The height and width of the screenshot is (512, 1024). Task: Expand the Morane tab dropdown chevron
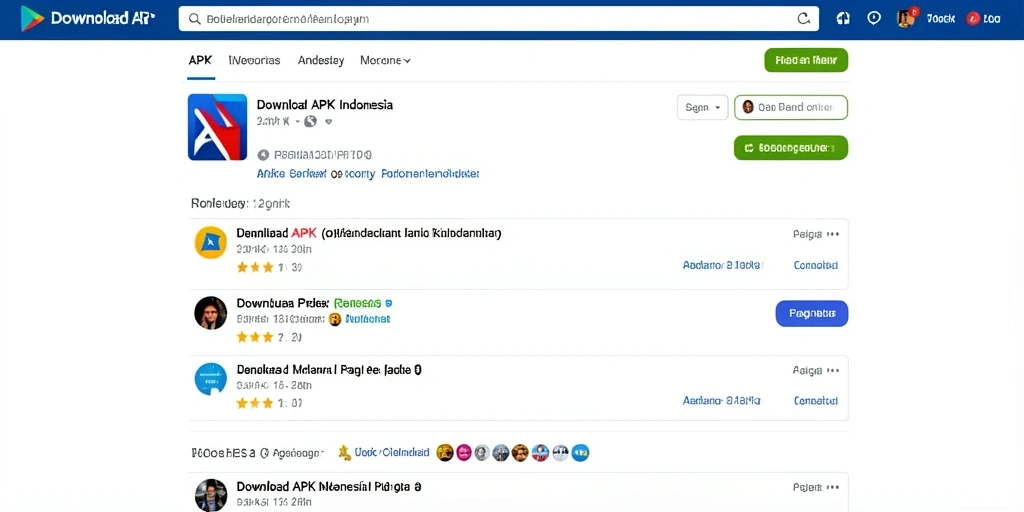click(x=407, y=61)
